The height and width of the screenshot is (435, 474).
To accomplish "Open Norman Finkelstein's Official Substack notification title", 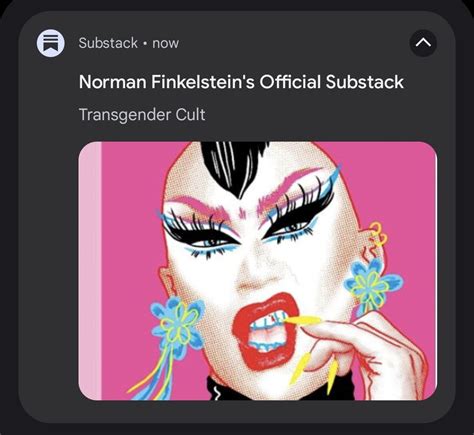I will coord(241,82).
